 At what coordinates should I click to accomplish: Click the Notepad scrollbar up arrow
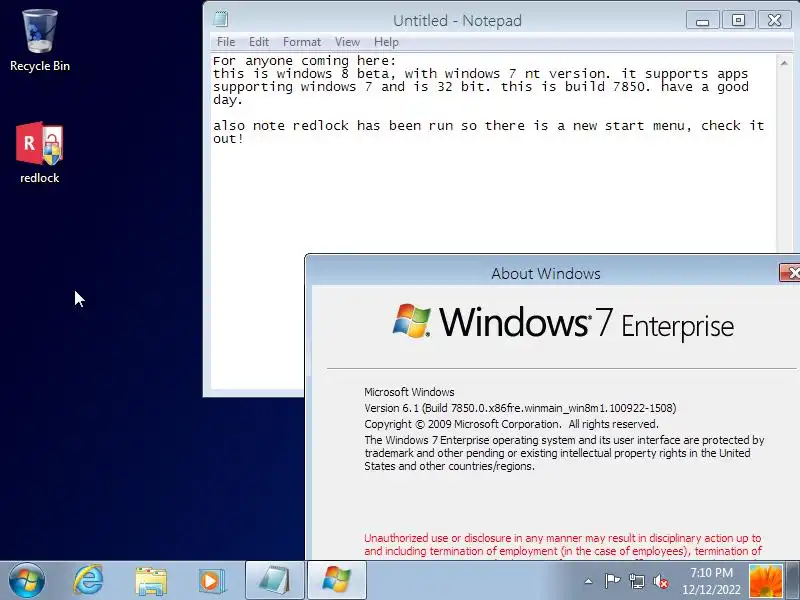point(784,63)
